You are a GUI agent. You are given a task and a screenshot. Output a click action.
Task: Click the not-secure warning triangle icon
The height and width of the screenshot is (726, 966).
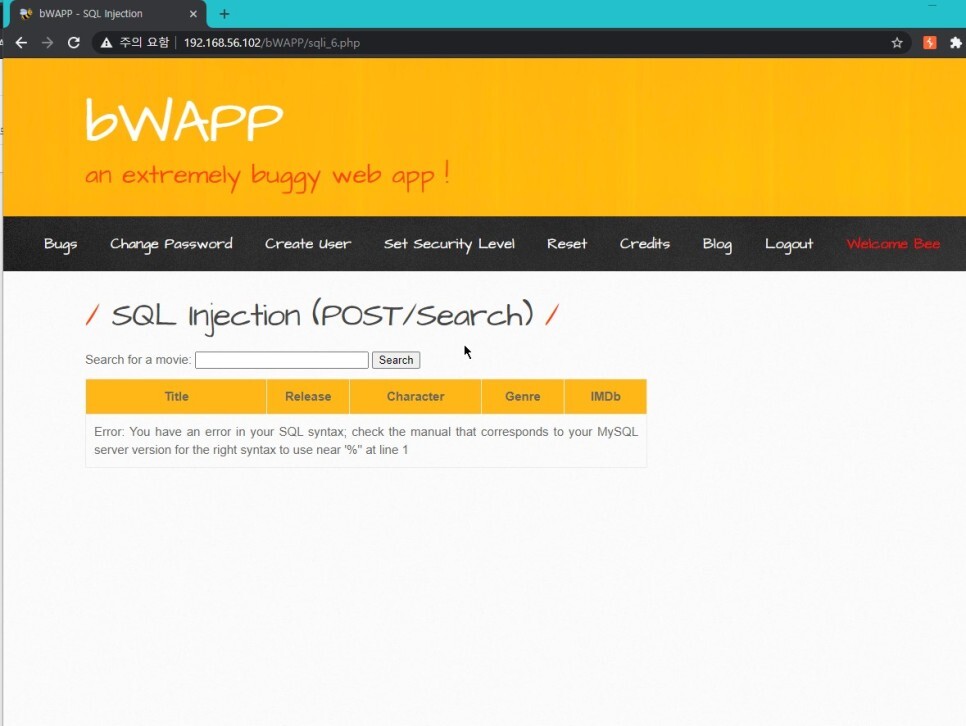pyautogui.click(x=107, y=43)
